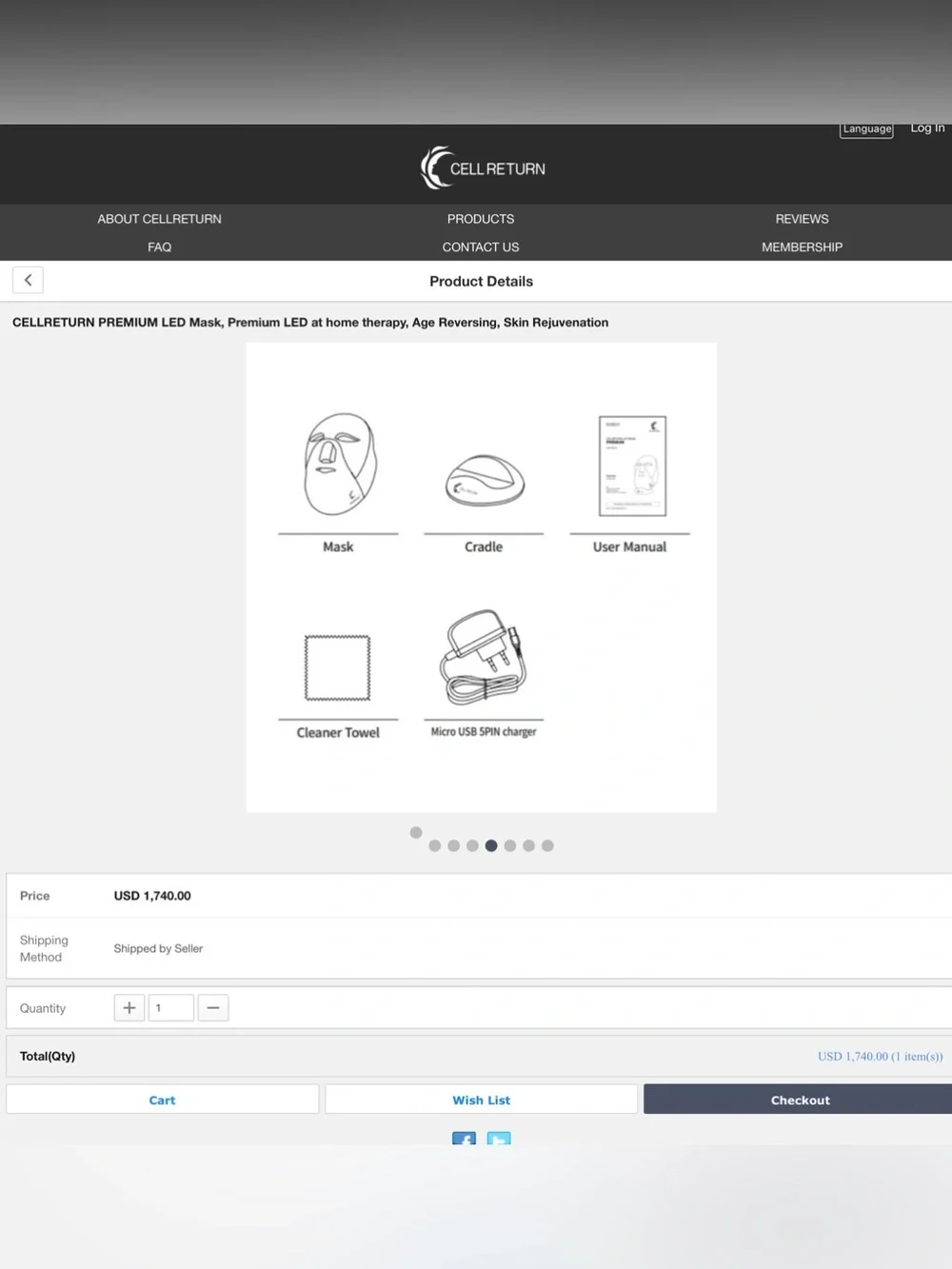The image size is (952, 1269).
Task: Share the product on Twitter
Action: [x=499, y=1139]
